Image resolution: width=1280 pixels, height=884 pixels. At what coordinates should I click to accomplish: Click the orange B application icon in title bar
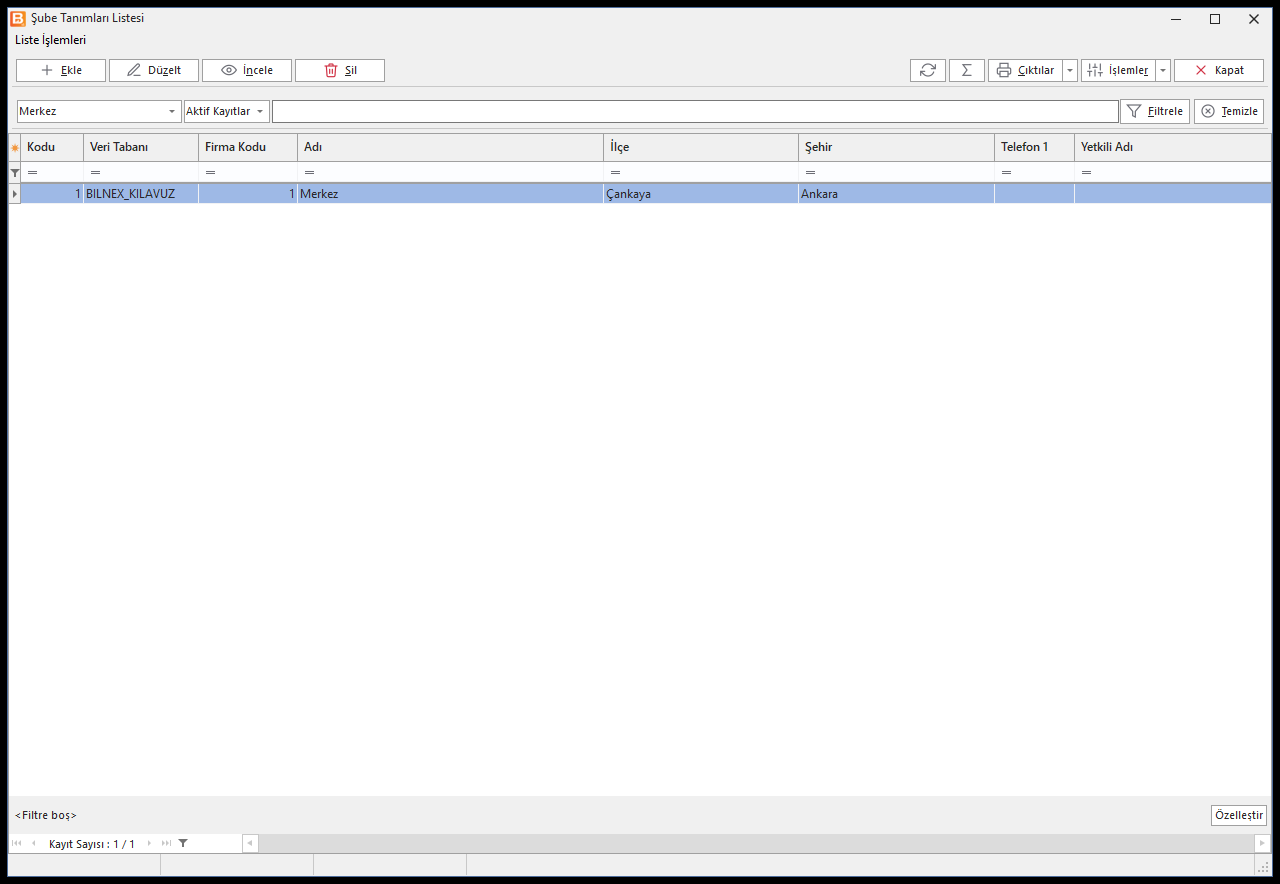pyautogui.click(x=17, y=18)
